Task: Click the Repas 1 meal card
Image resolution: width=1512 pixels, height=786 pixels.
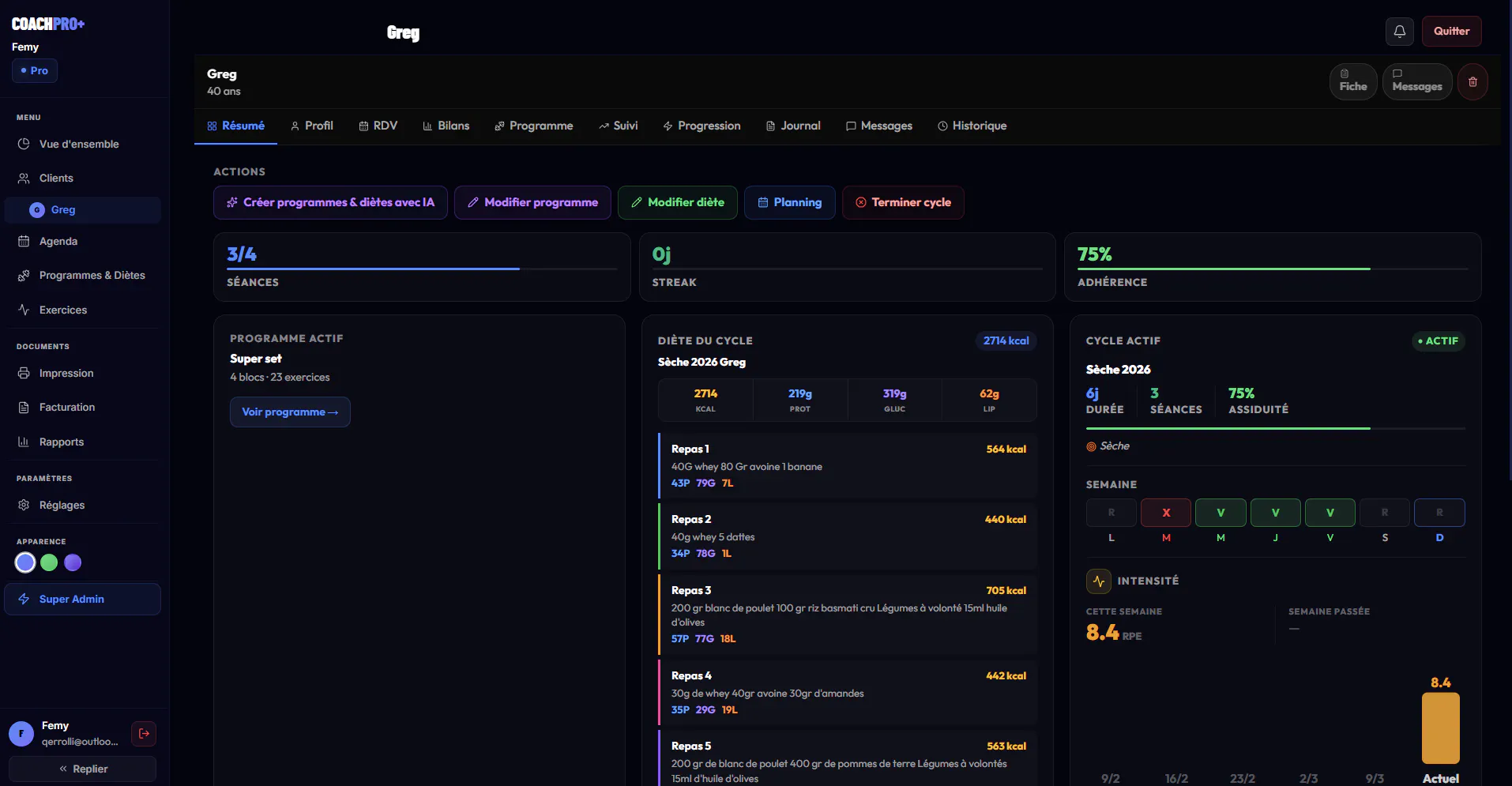Action: click(848, 465)
